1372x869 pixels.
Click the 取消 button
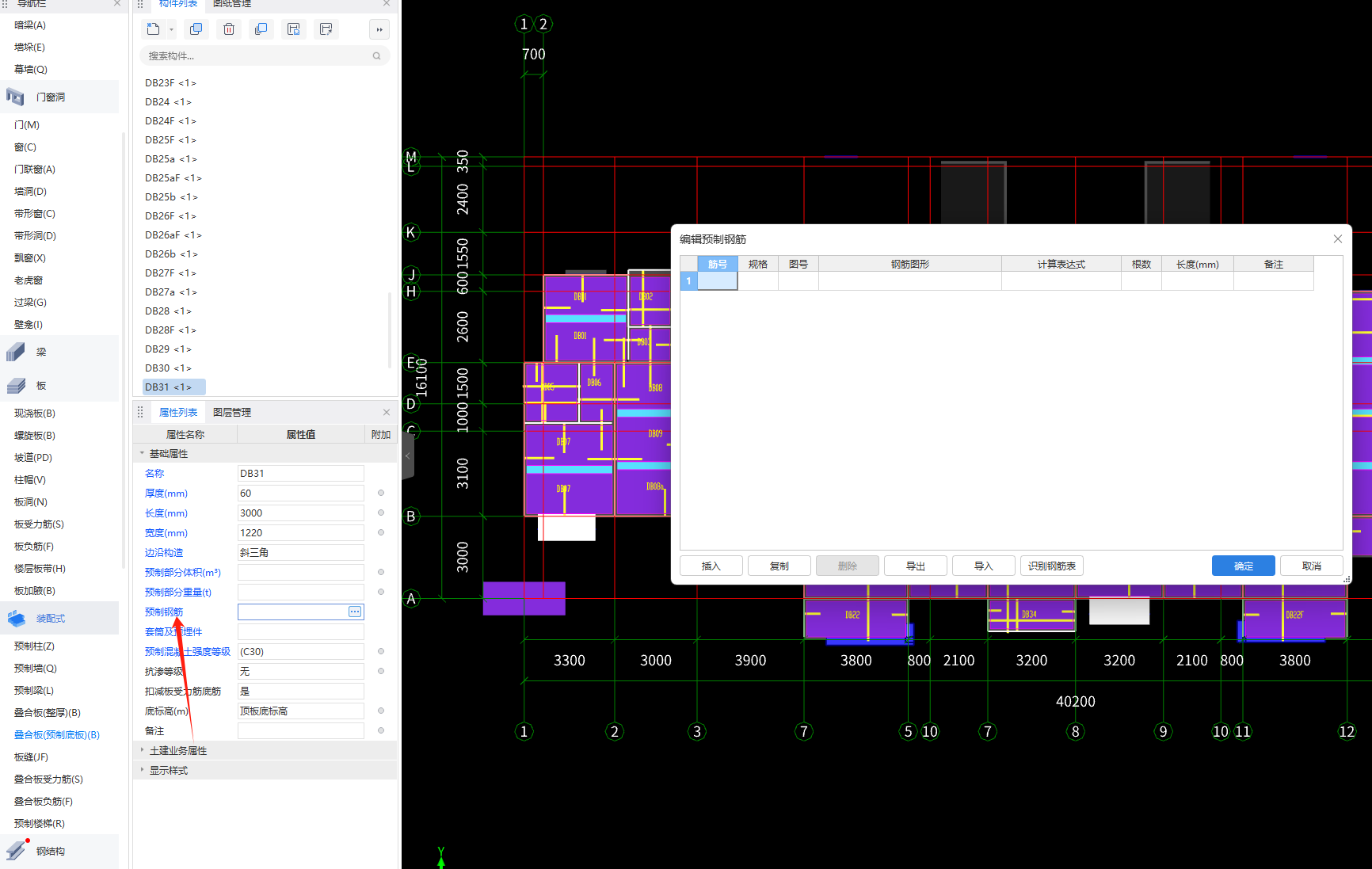click(1312, 566)
